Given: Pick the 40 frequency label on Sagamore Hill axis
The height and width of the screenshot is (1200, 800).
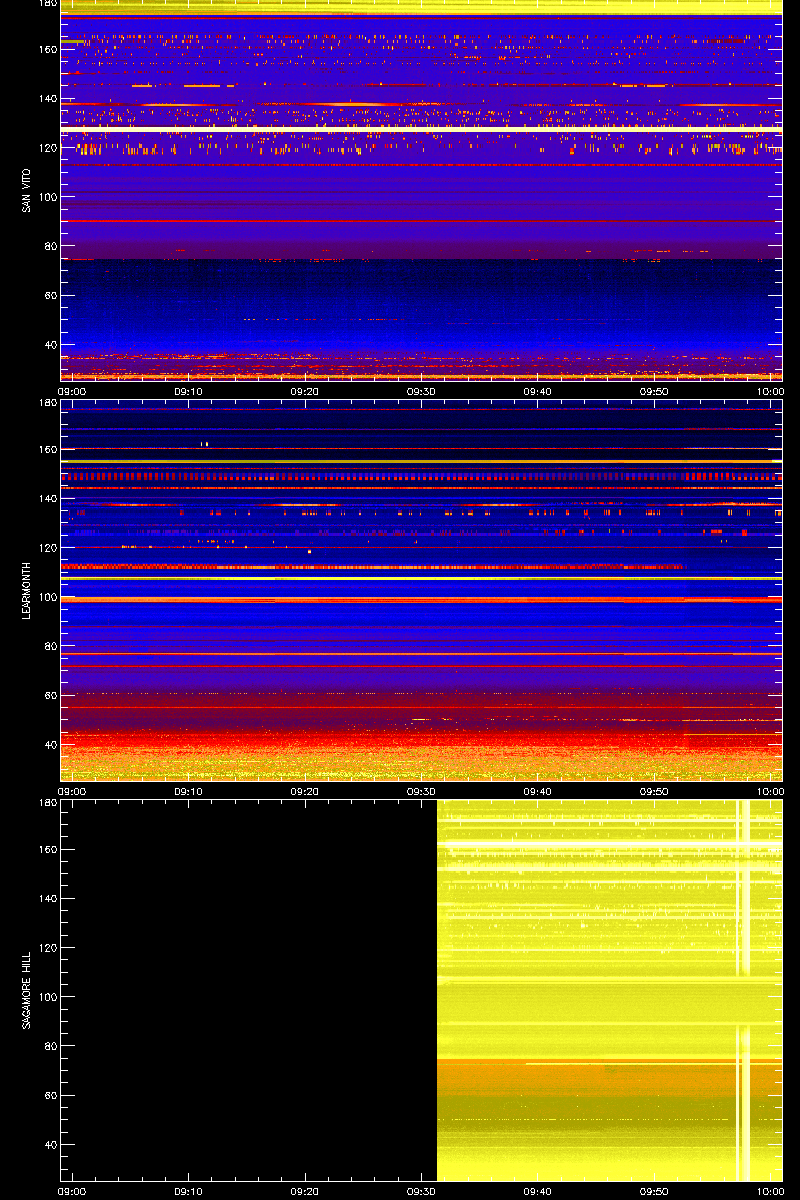Looking at the screenshot, I should coord(49,1144).
